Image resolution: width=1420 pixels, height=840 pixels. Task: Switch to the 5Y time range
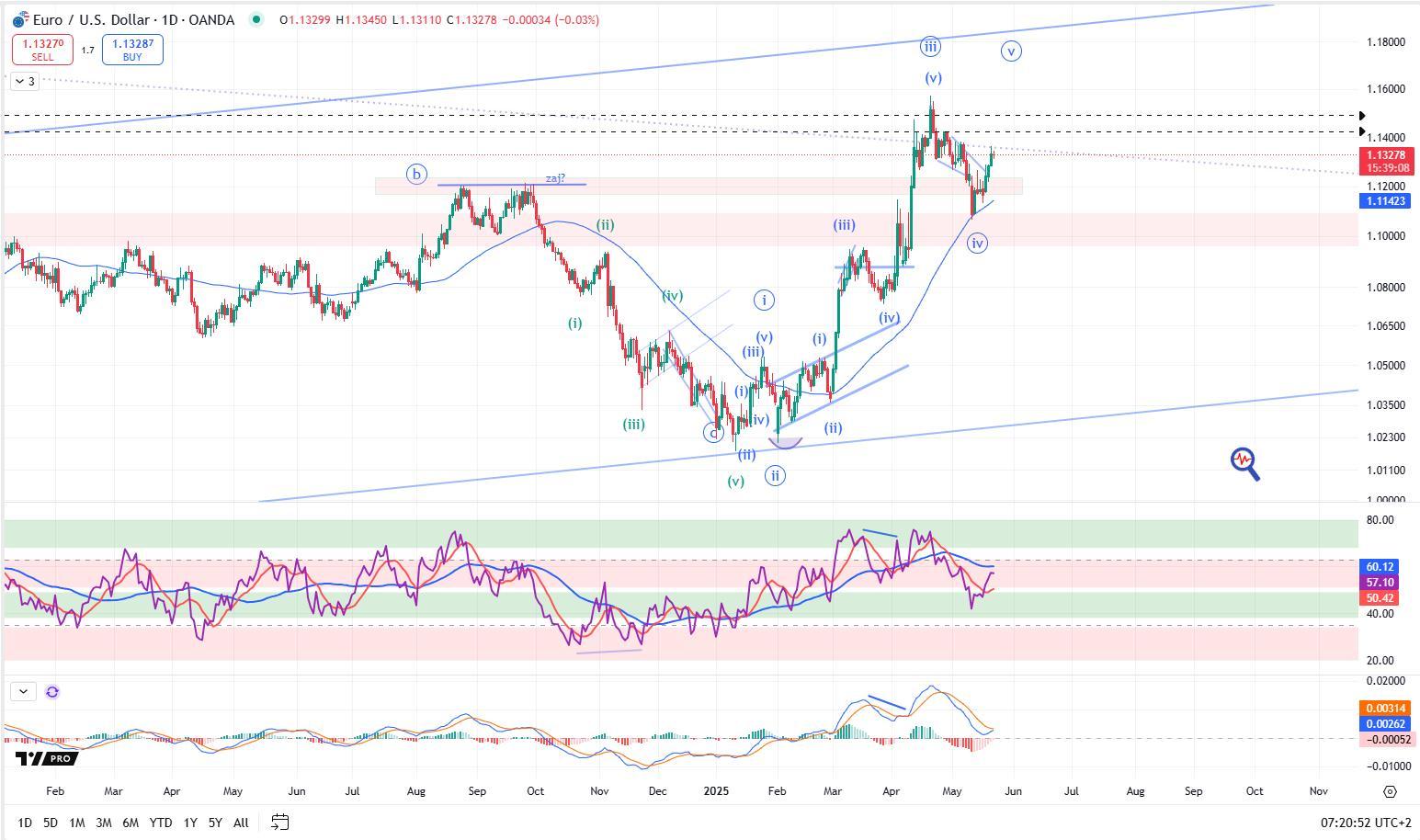215,823
